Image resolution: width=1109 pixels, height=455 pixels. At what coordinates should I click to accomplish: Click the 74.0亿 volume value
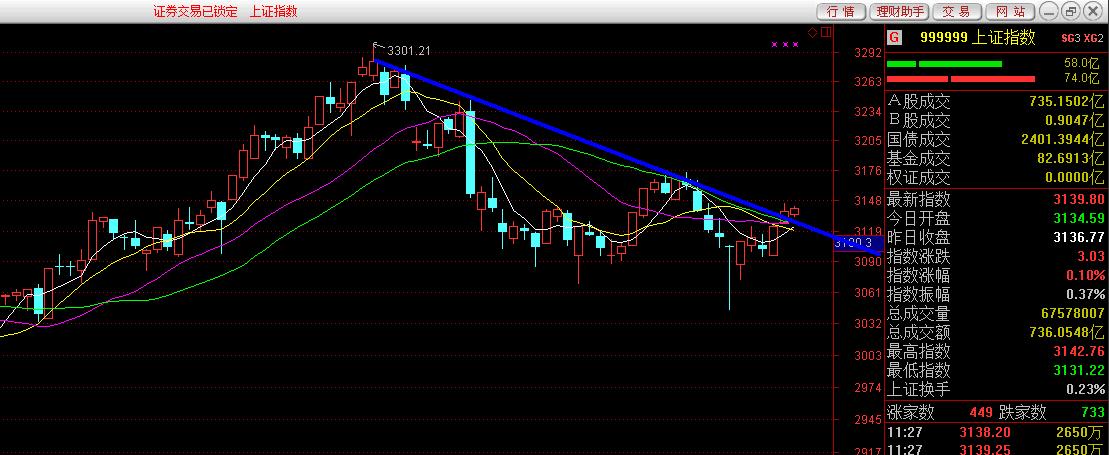[1082, 79]
